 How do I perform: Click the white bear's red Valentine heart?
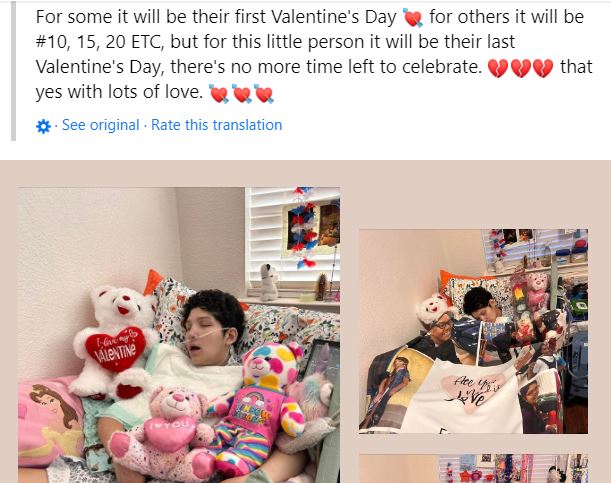tap(116, 349)
